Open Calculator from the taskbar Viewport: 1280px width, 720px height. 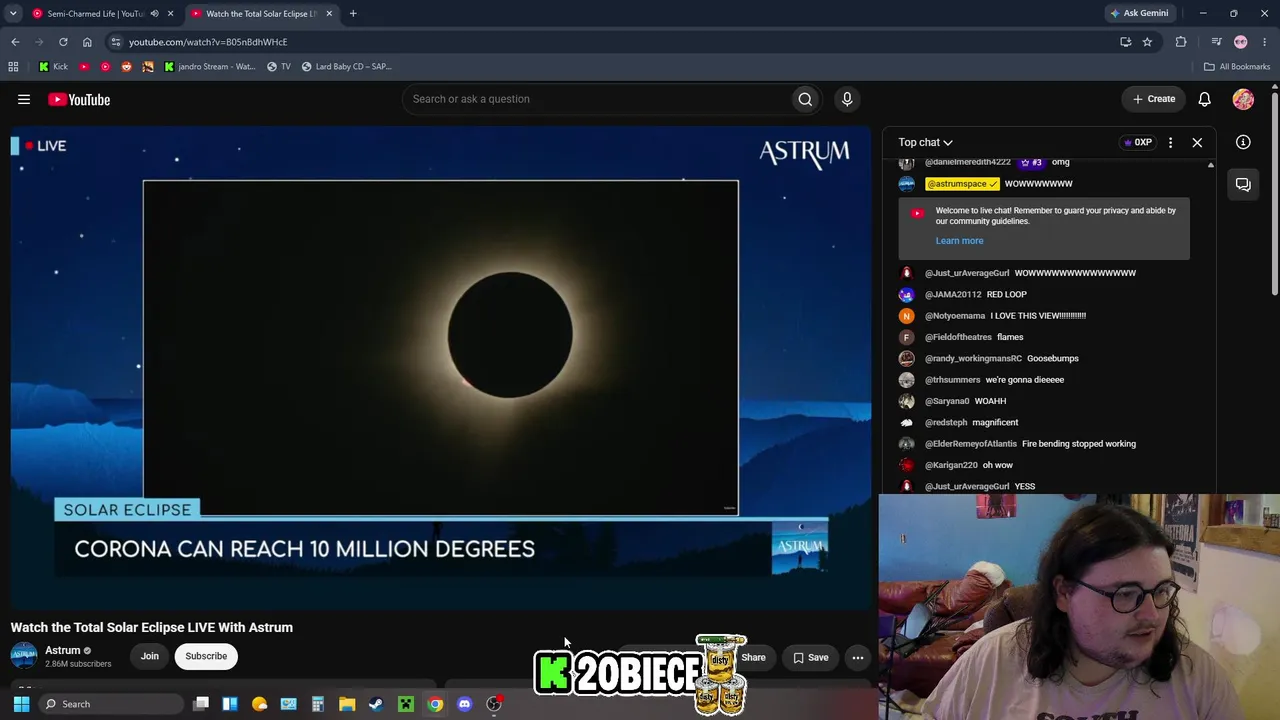pos(318,704)
